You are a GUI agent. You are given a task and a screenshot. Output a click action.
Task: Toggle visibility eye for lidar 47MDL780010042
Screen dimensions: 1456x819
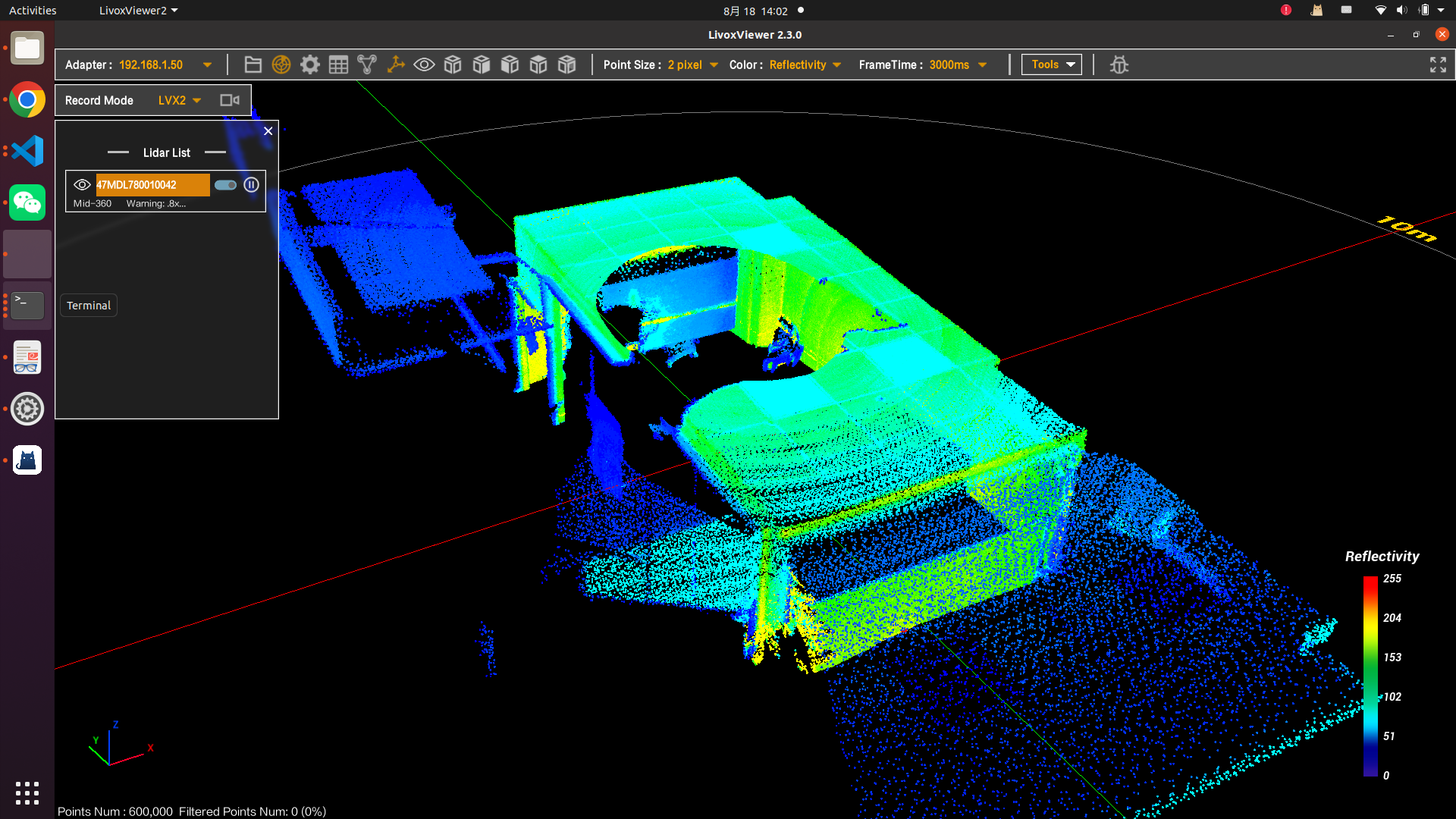click(82, 185)
